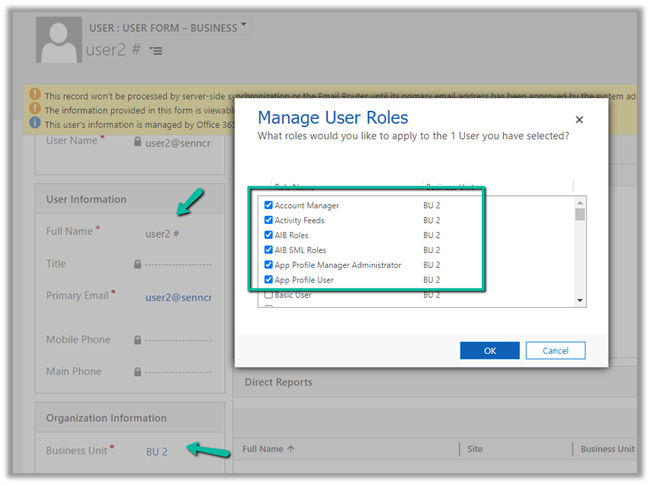Click the lock icon in the Main Phone field

(x=137, y=372)
